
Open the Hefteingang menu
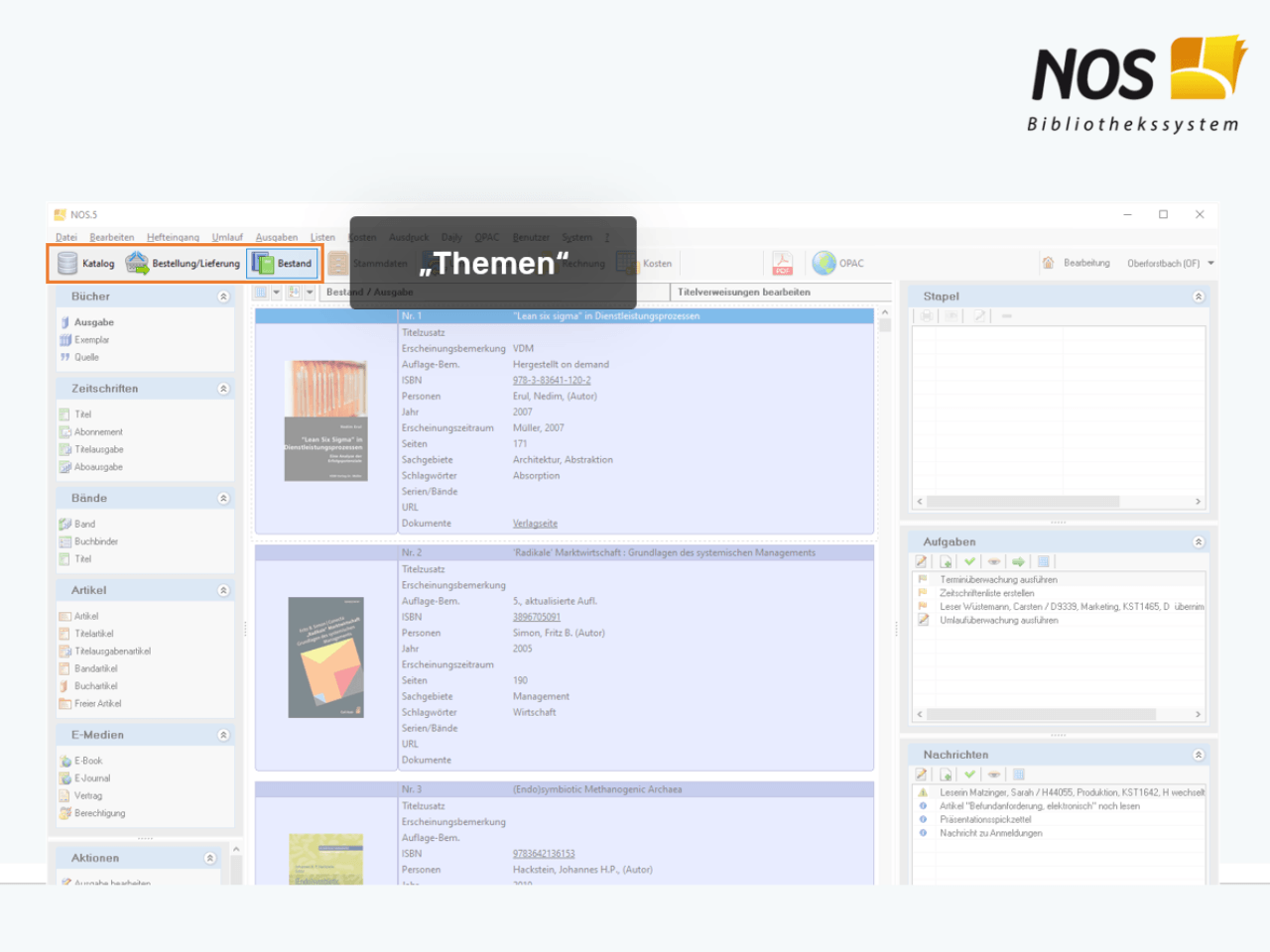click(173, 237)
